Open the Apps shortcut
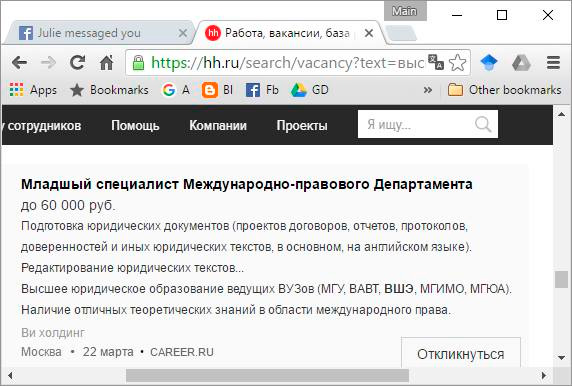 (33, 90)
